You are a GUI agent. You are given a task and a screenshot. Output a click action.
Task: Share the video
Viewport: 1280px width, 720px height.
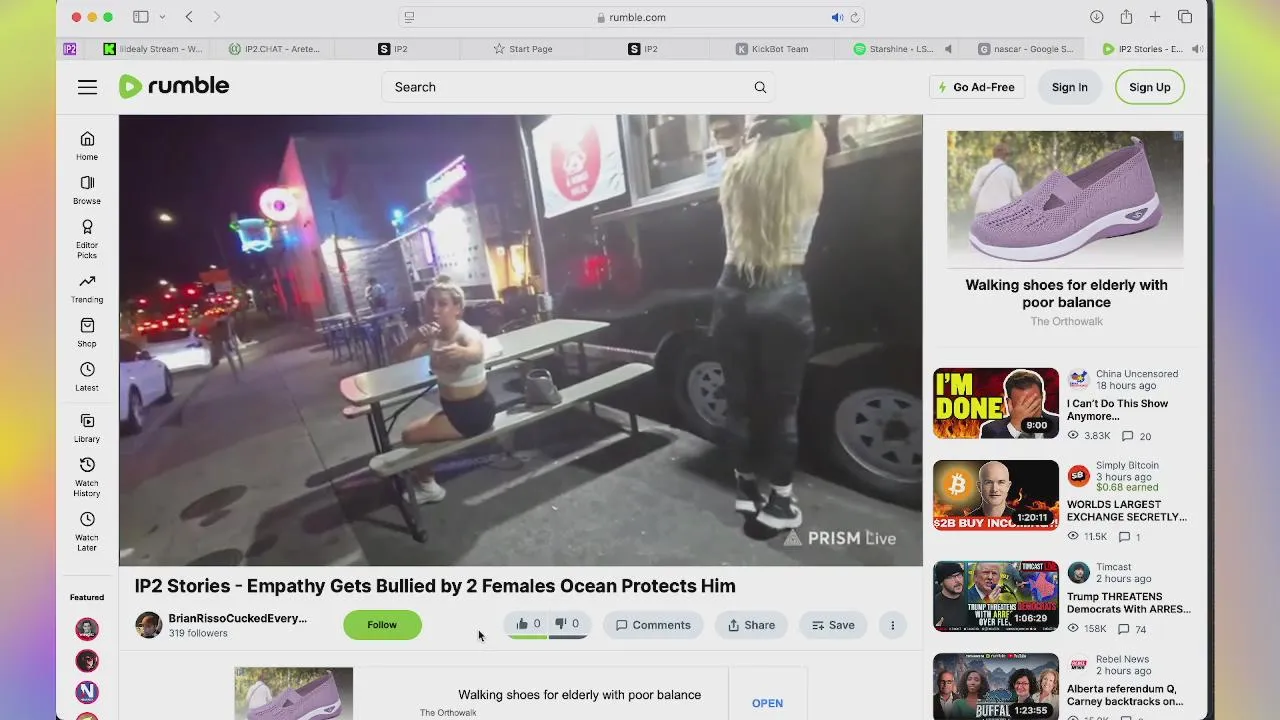(x=751, y=625)
